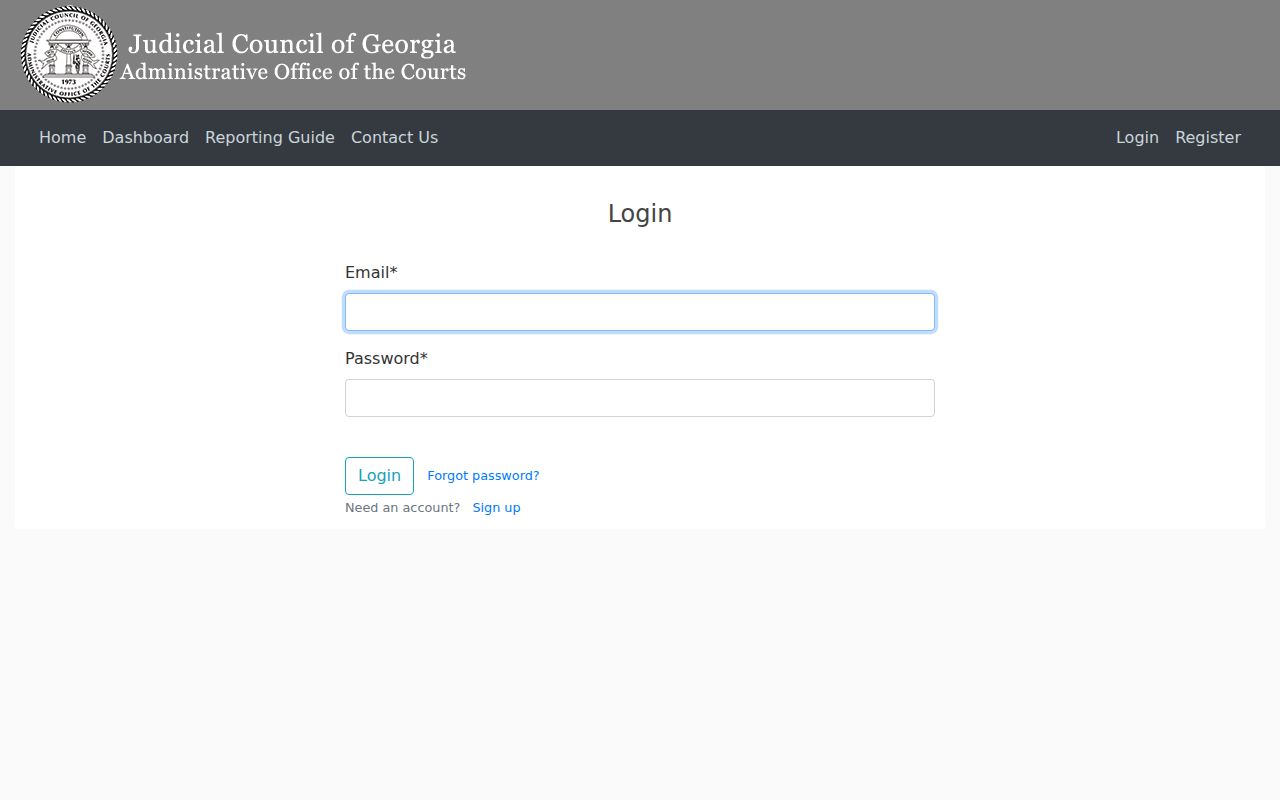Submit the form with the Login button
1280x800 pixels.
click(379, 476)
